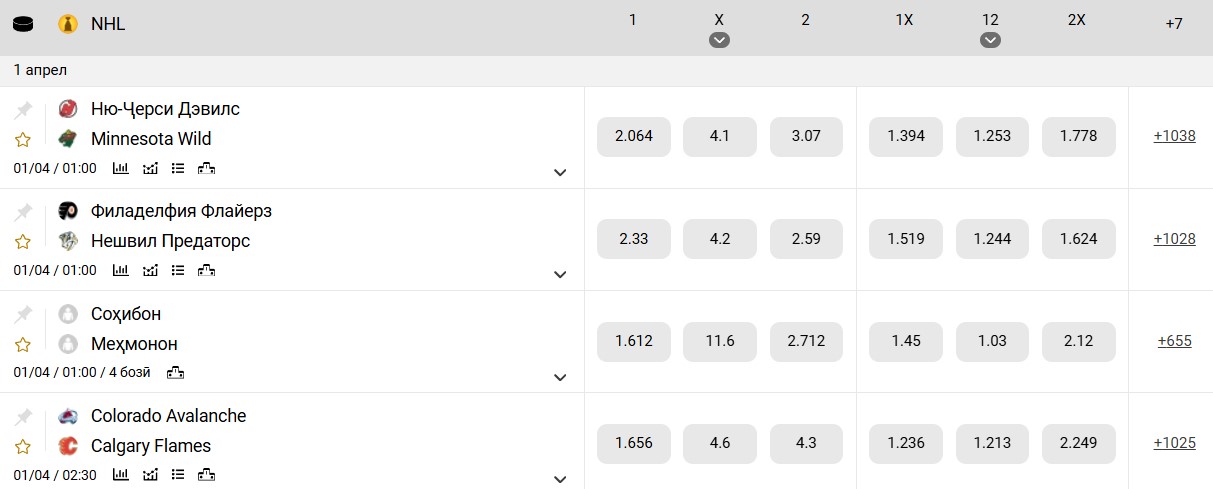The width and height of the screenshot is (1213, 489).
Task: Open the +1038 additional markets link
Action: 1174,136
